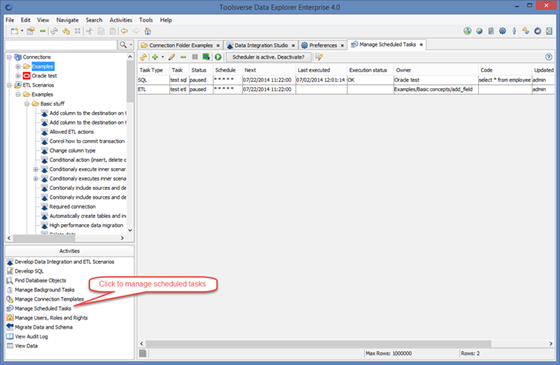Click the greyed Forward arrow icon
Image resolution: width=560 pixels, height=365 pixels.
tap(136, 31)
